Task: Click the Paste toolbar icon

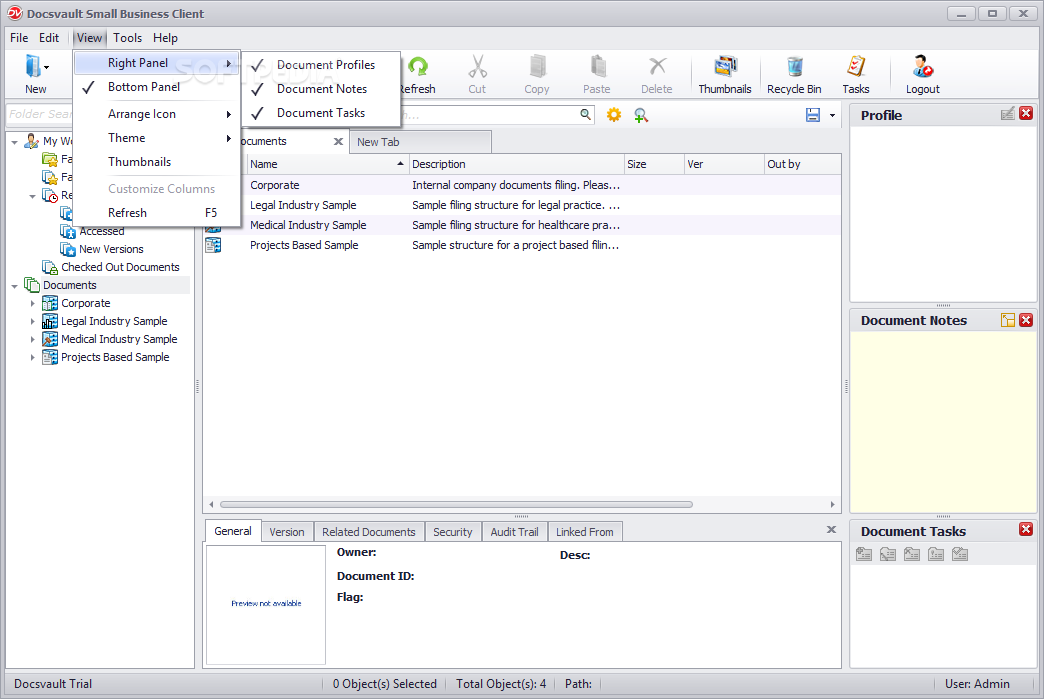Action: click(x=597, y=67)
